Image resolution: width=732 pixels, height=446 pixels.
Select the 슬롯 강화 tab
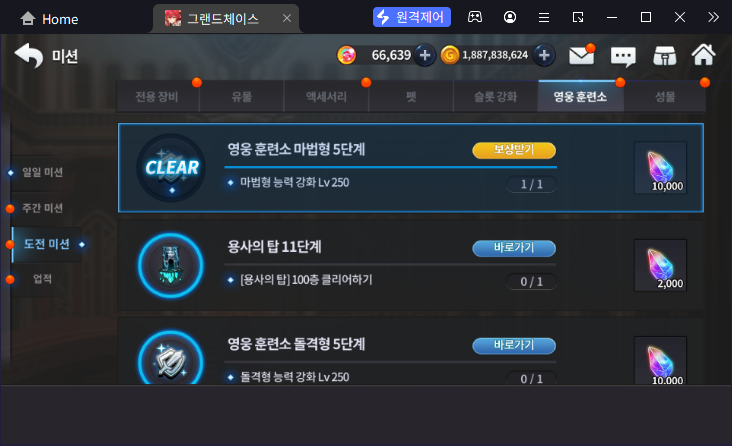click(x=495, y=97)
